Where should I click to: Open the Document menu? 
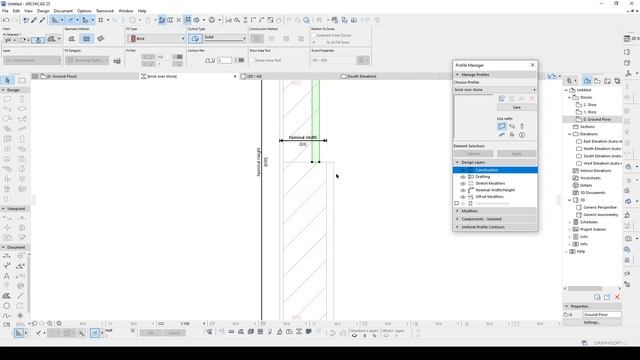63,11
